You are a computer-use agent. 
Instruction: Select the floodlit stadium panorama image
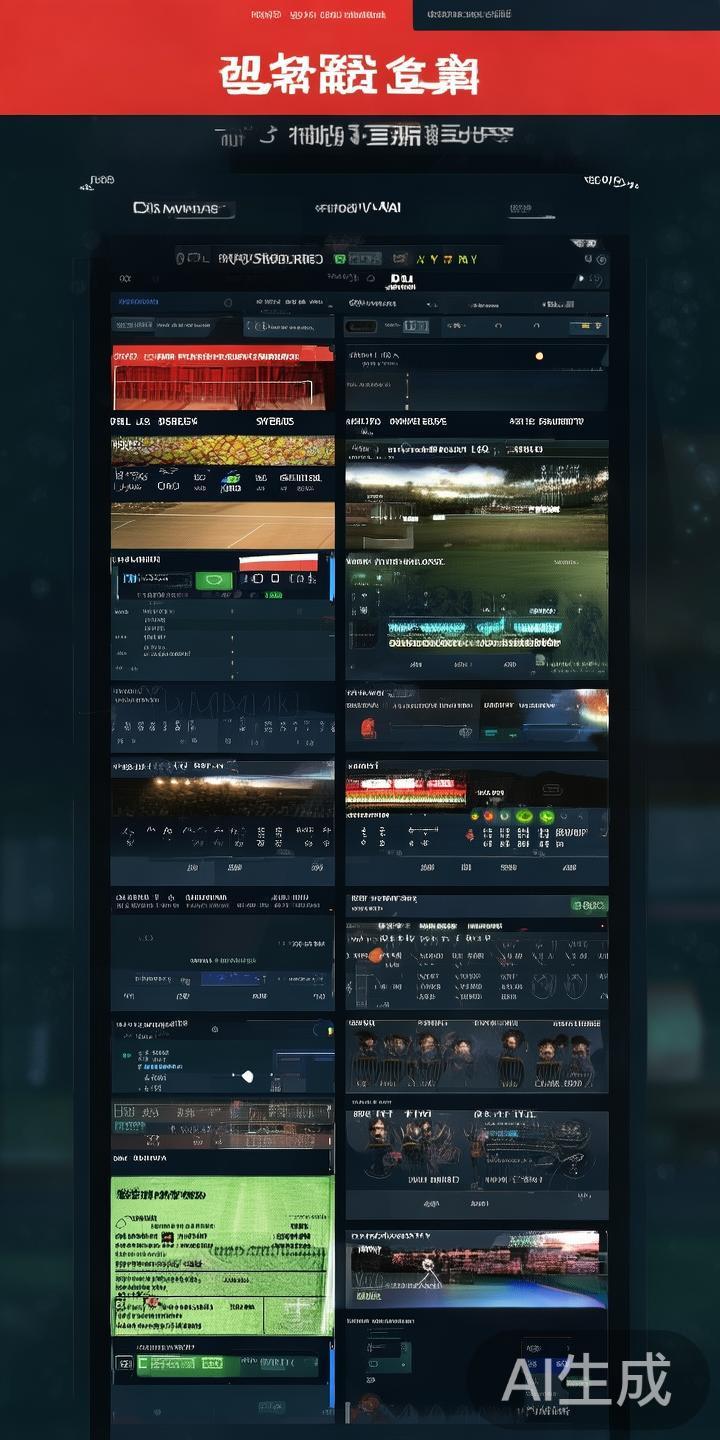[x=476, y=493]
